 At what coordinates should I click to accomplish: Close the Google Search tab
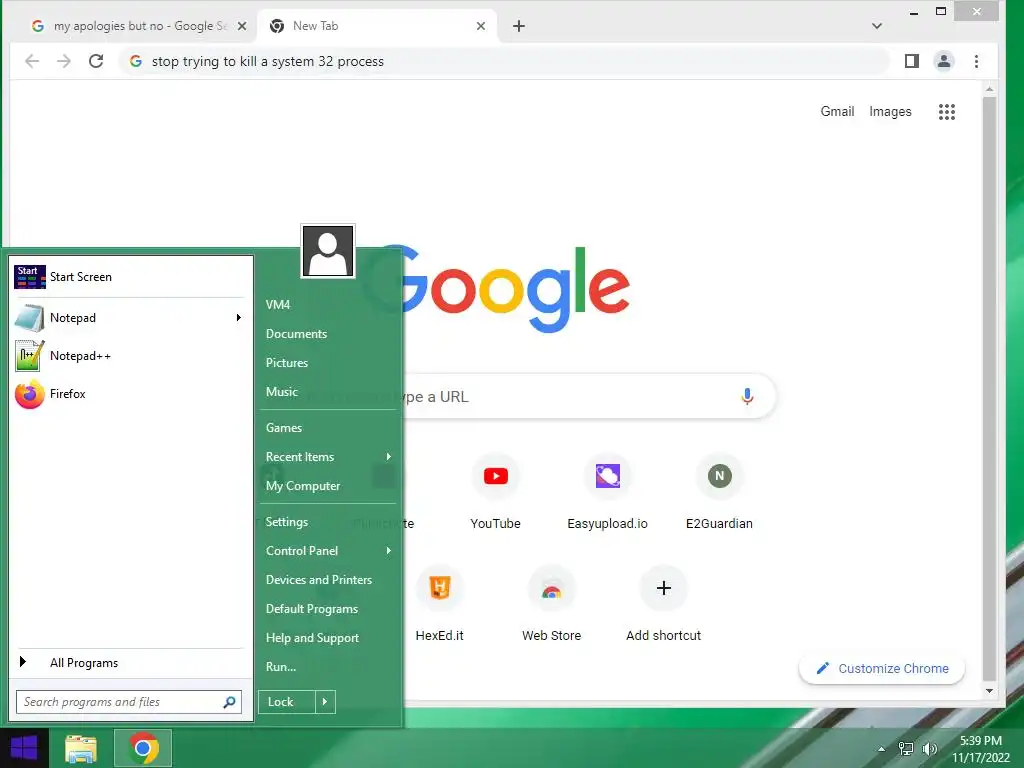click(242, 26)
